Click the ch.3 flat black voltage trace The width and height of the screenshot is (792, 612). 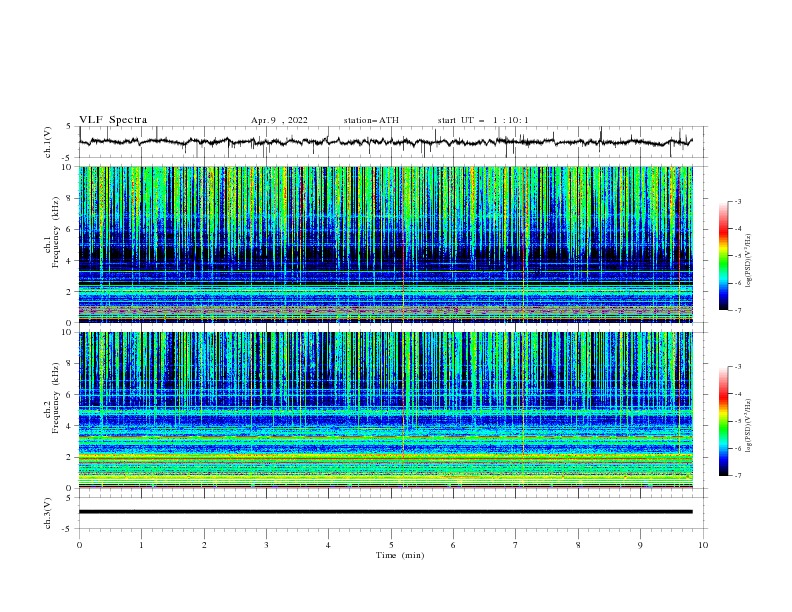tap(385, 512)
